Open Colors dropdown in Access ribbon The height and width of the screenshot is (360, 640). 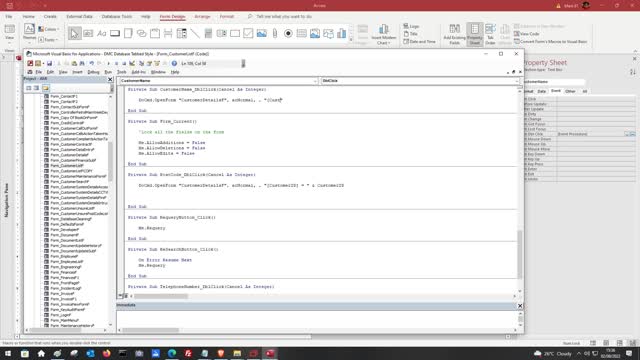[49, 29]
